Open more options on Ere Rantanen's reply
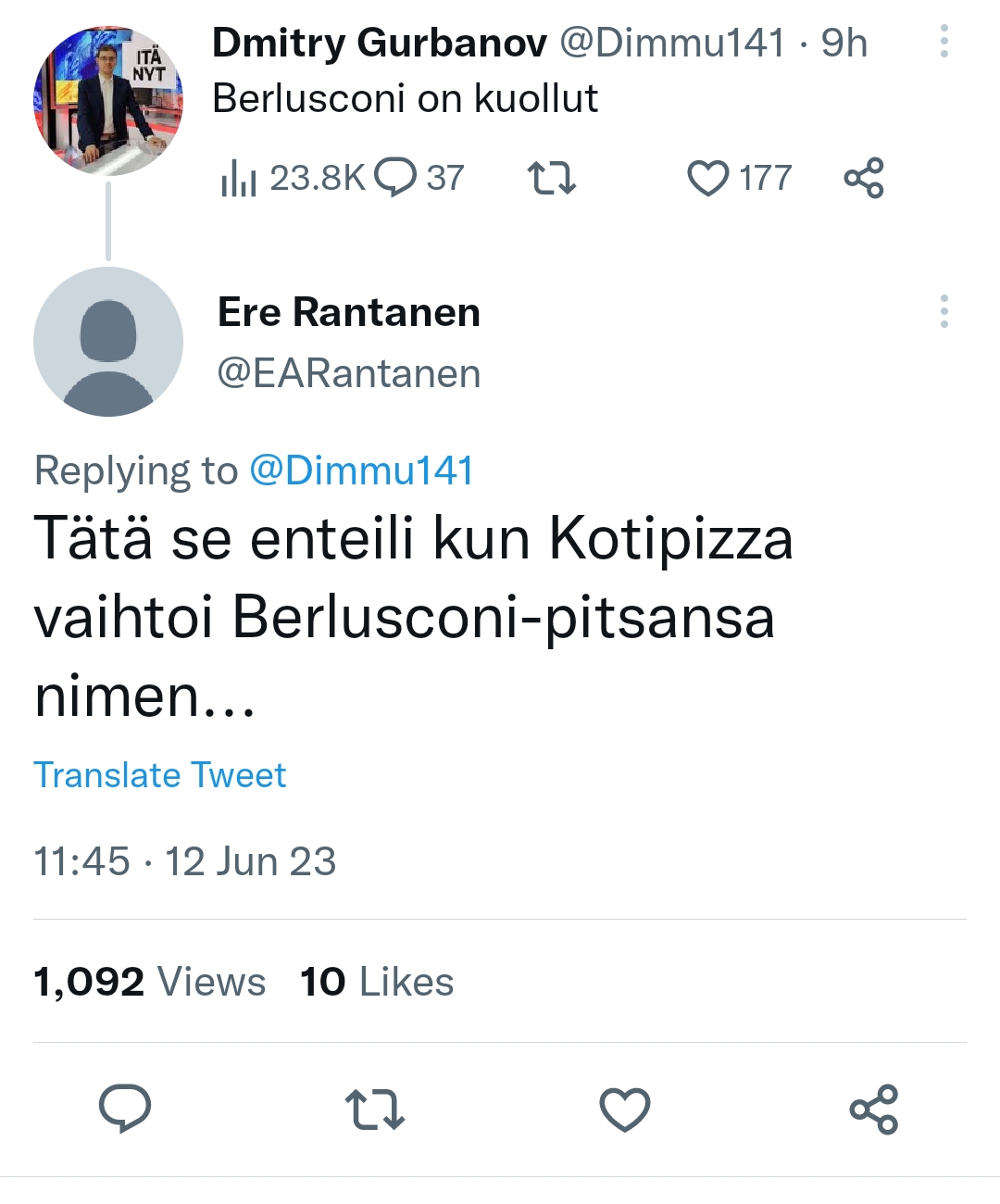This screenshot has width=1000, height=1204. tap(944, 312)
